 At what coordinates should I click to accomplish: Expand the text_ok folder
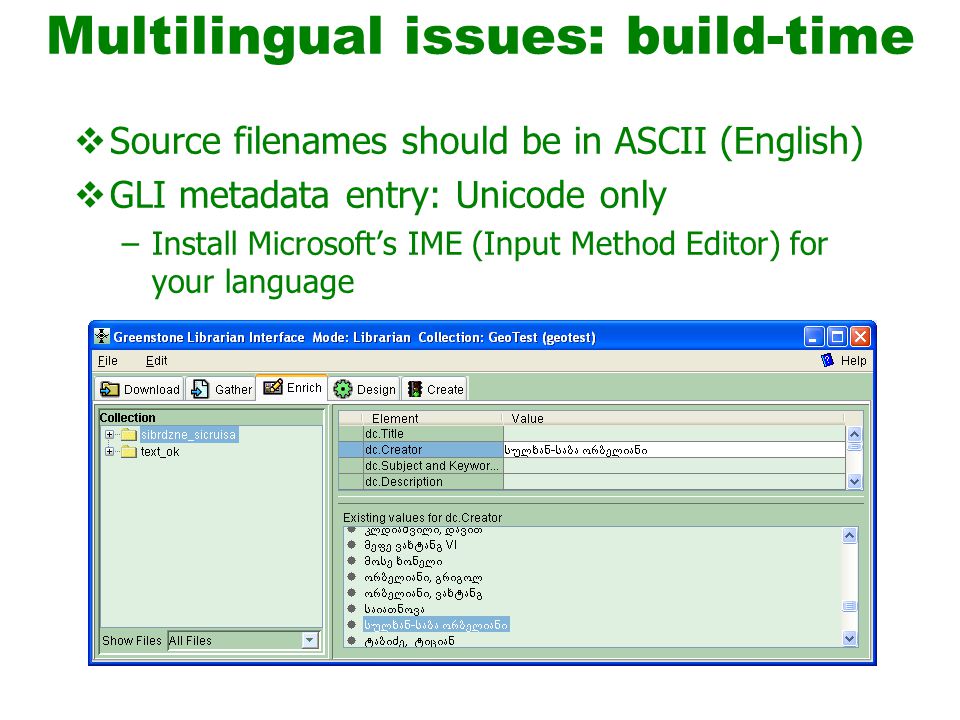tap(109, 452)
